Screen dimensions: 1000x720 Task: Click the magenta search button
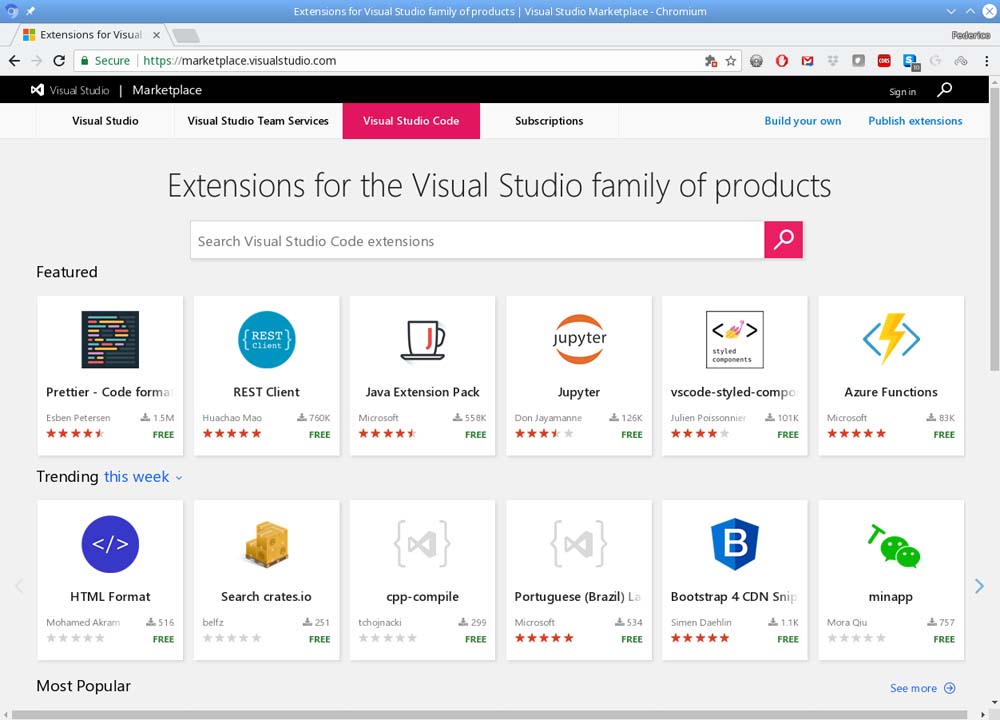point(783,240)
